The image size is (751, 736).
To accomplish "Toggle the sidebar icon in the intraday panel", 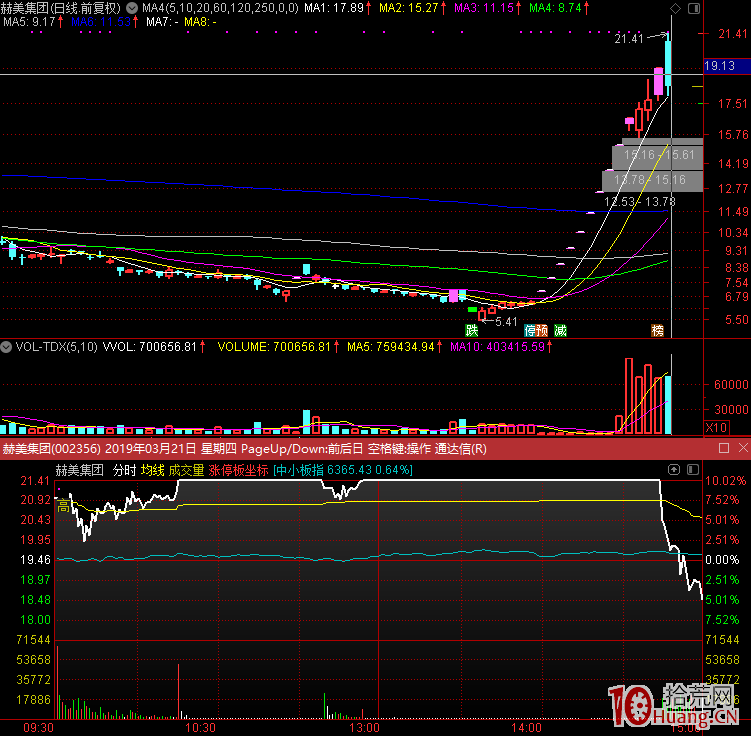I will 693,470.
